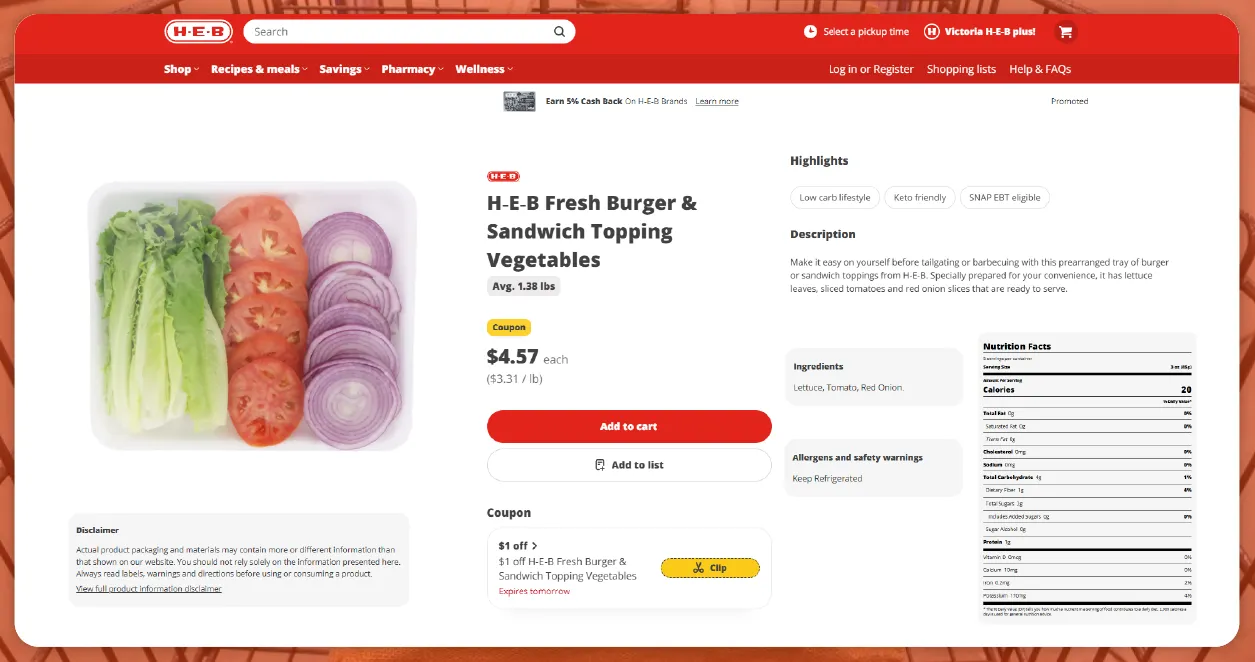Image resolution: width=1255 pixels, height=662 pixels.
Task: Click the search magnifier icon
Action: (x=560, y=32)
